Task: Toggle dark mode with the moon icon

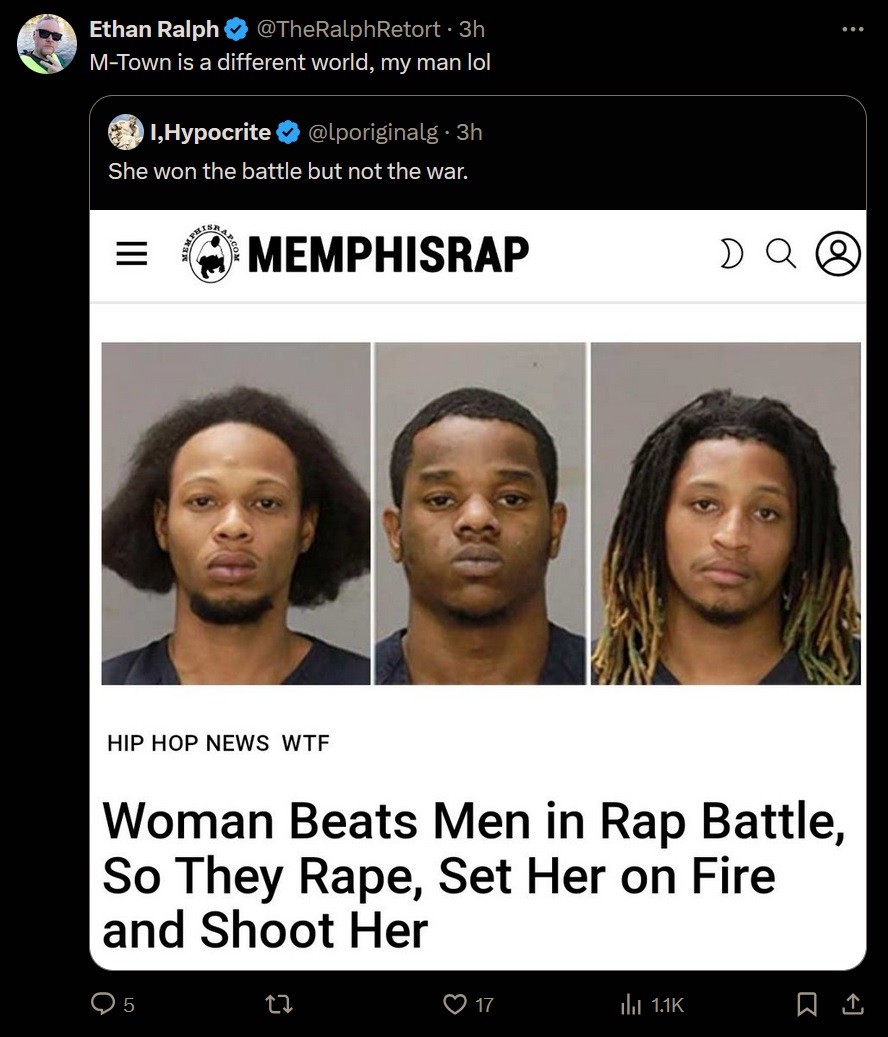Action: point(731,254)
